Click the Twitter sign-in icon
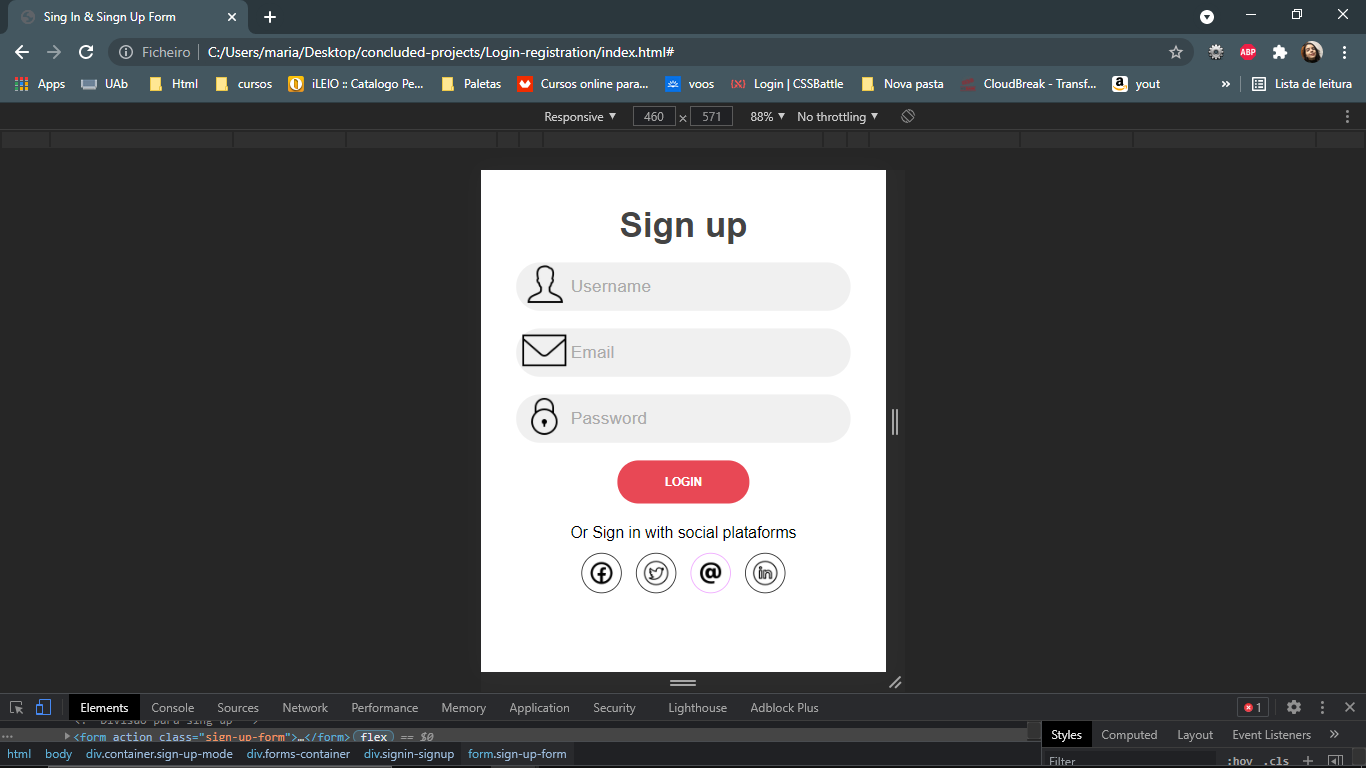 [x=656, y=573]
